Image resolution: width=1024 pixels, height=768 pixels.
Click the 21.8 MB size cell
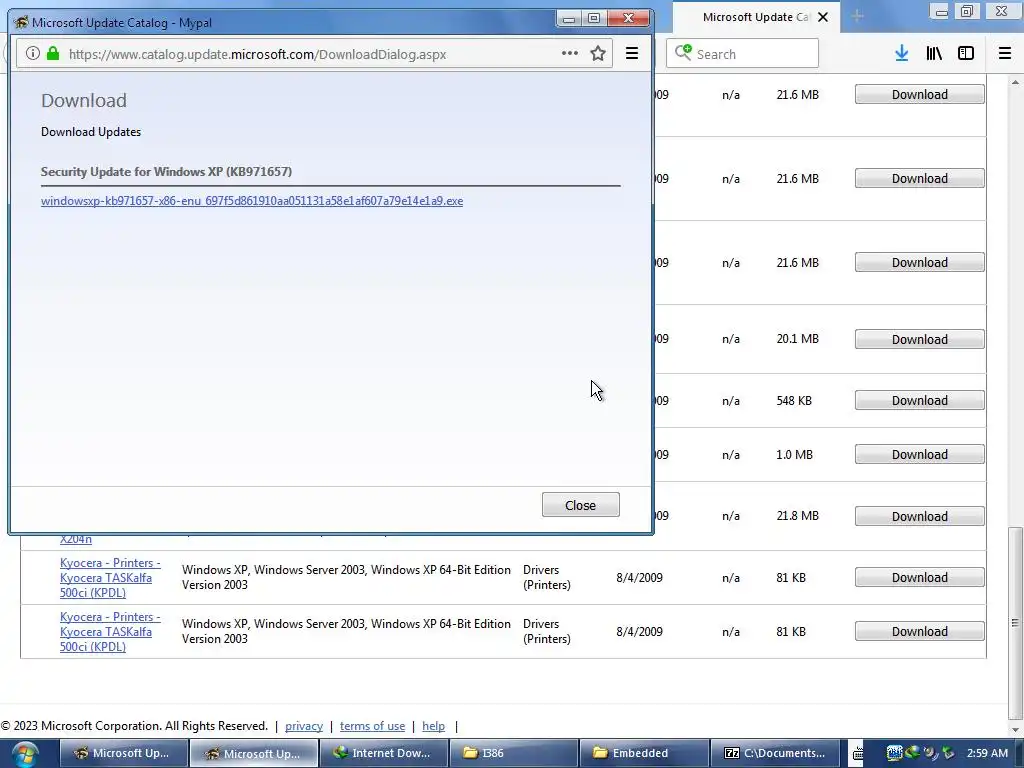point(797,516)
